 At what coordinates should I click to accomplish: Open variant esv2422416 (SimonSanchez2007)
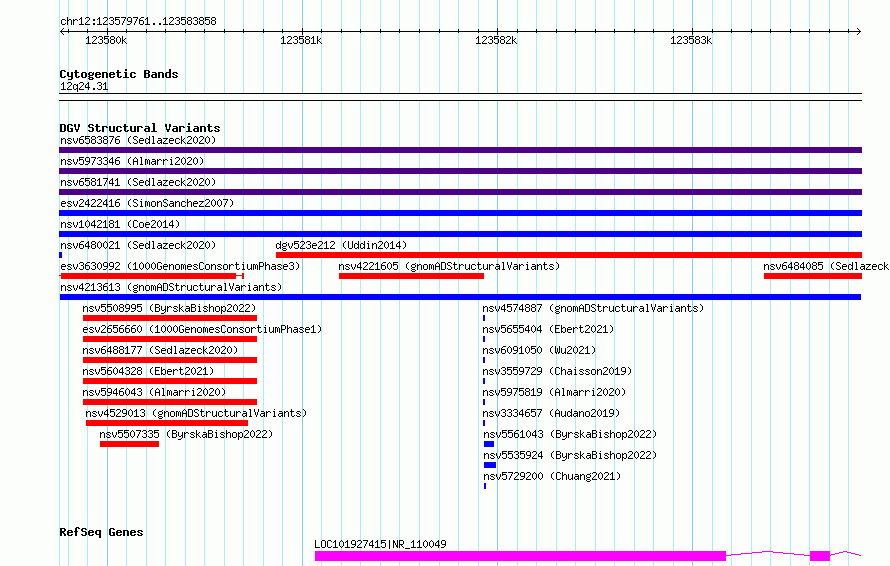(x=147, y=203)
